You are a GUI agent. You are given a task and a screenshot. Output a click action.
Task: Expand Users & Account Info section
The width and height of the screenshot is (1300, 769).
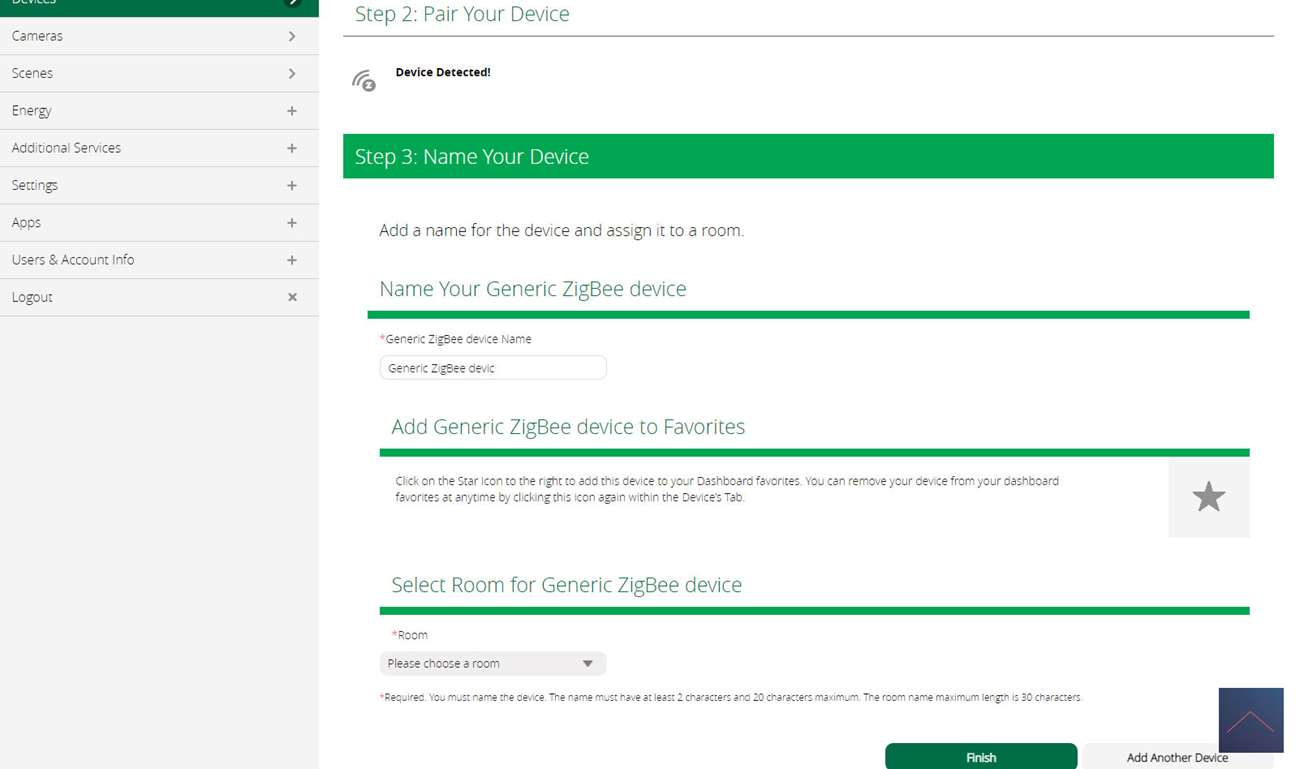click(292, 260)
